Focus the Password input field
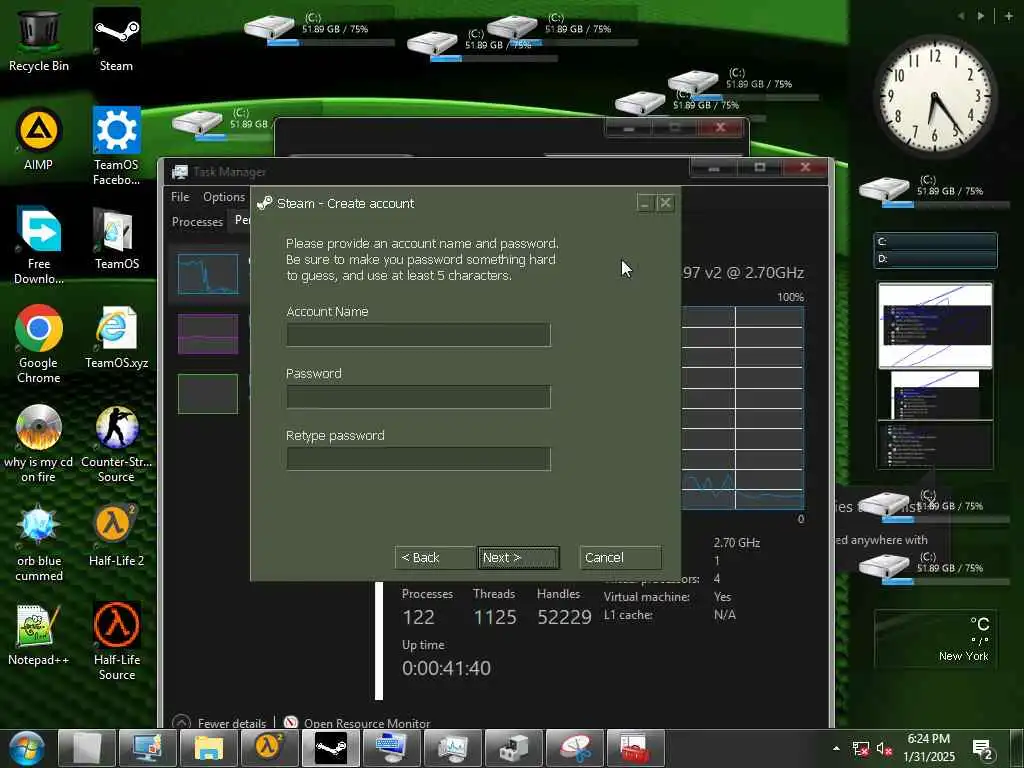The width and height of the screenshot is (1024, 768). pos(419,397)
